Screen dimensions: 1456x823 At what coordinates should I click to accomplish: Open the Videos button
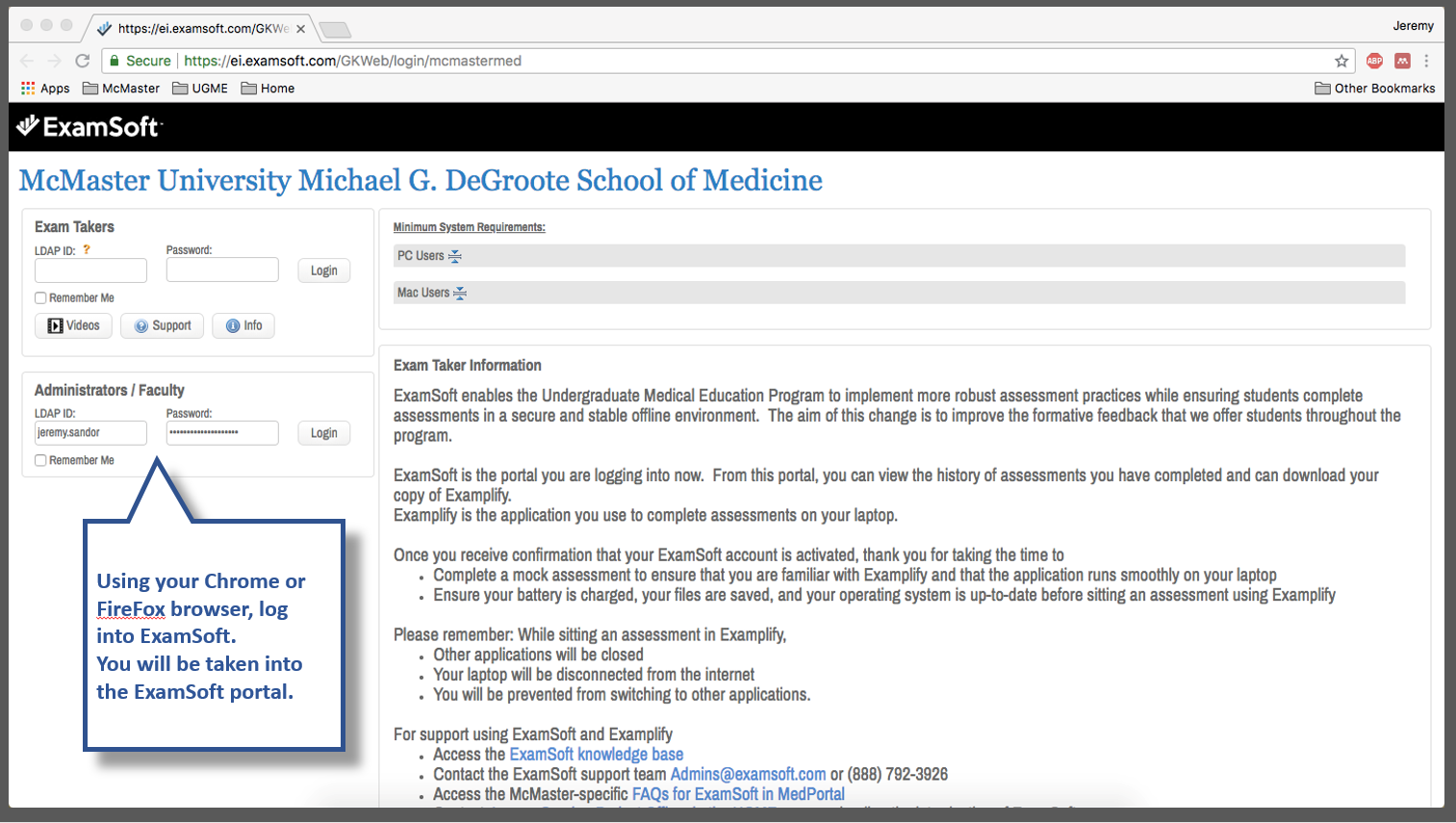[x=74, y=325]
